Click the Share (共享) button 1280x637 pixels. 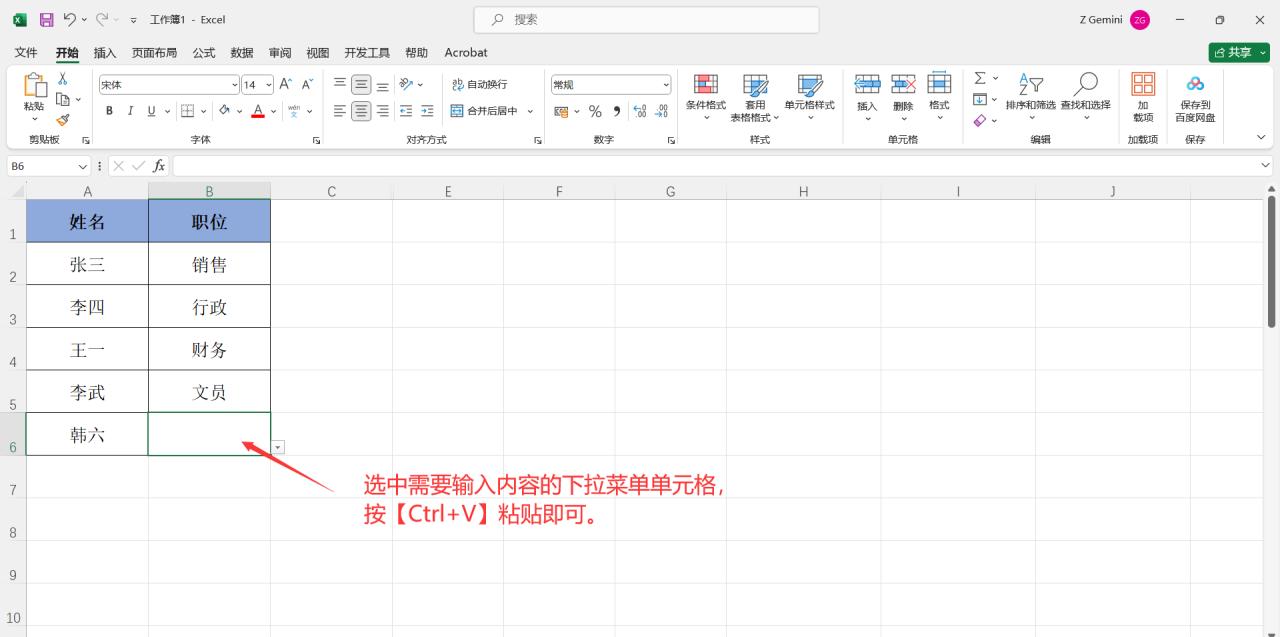click(1239, 52)
